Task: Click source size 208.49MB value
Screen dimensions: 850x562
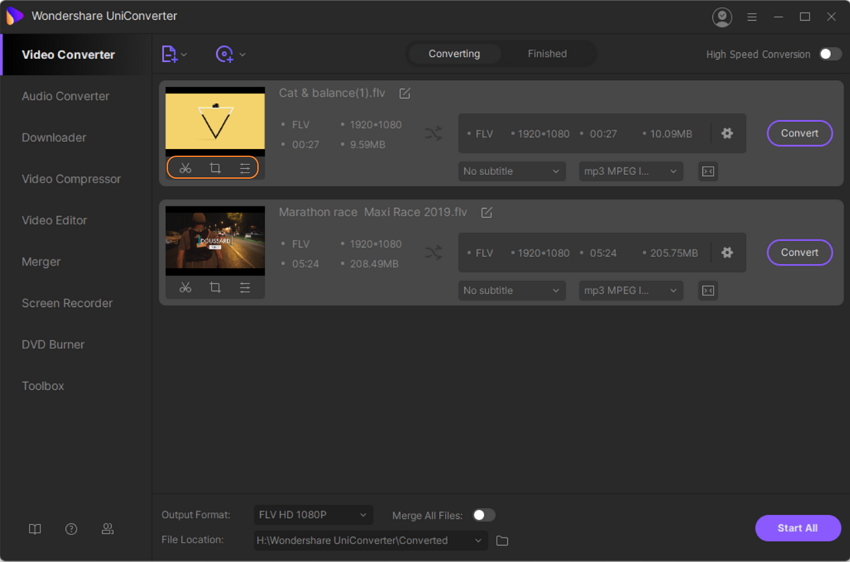Action: coord(374,264)
